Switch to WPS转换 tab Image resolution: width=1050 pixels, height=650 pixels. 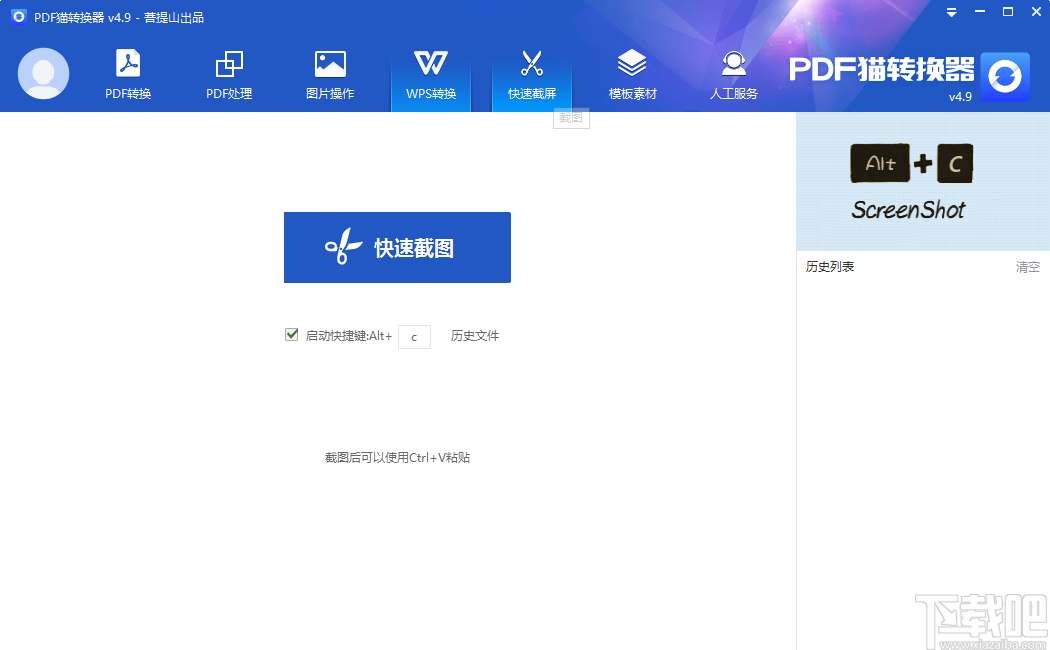pyautogui.click(x=431, y=74)
